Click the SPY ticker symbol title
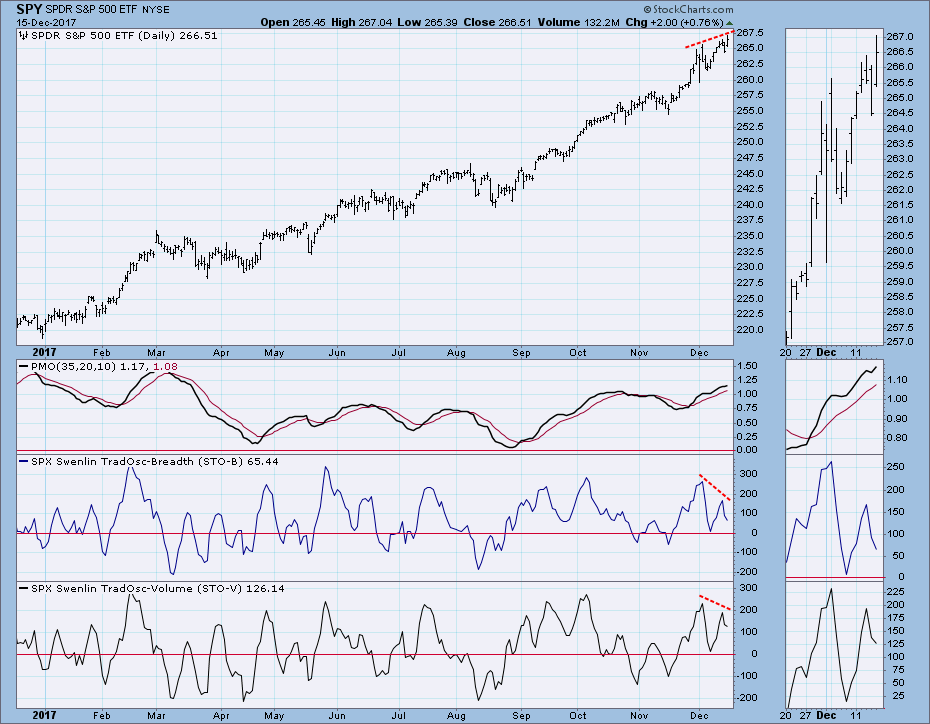The width and height of the screenshot is (930, 724). tap(29, 9)
